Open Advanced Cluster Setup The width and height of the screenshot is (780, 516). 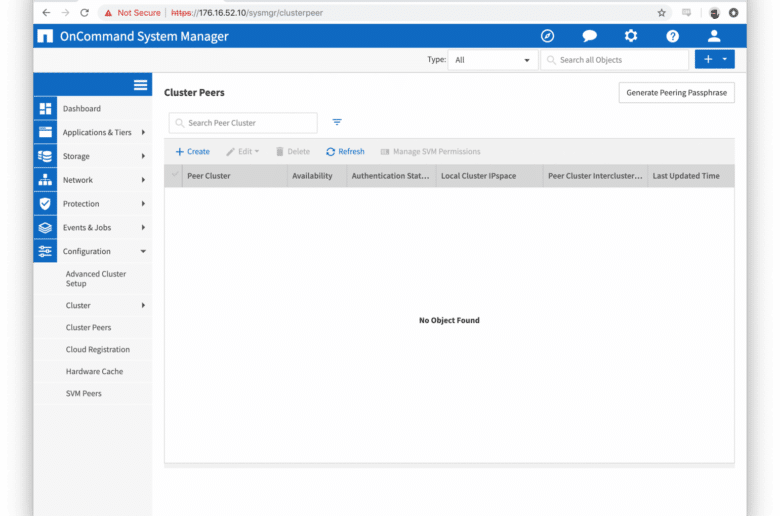coord(96,279)
